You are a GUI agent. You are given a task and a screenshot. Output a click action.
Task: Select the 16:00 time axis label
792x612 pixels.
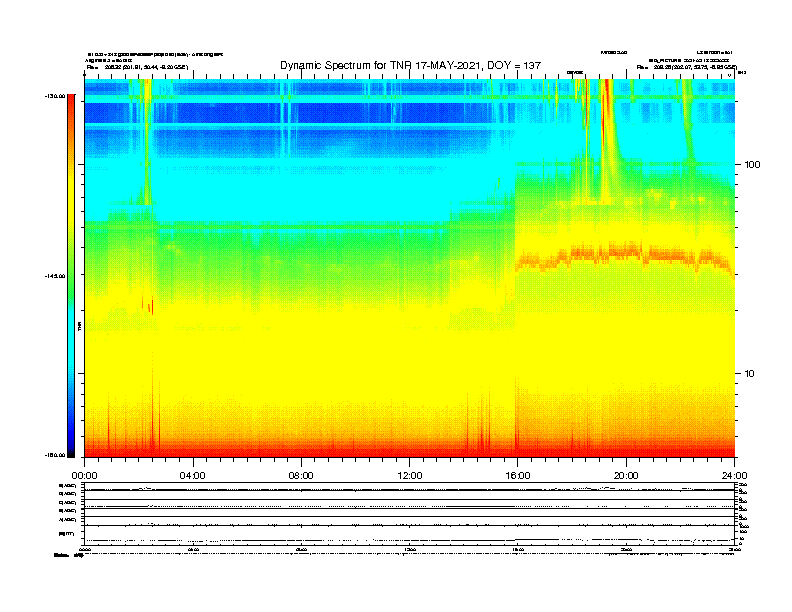pos(518,475)
